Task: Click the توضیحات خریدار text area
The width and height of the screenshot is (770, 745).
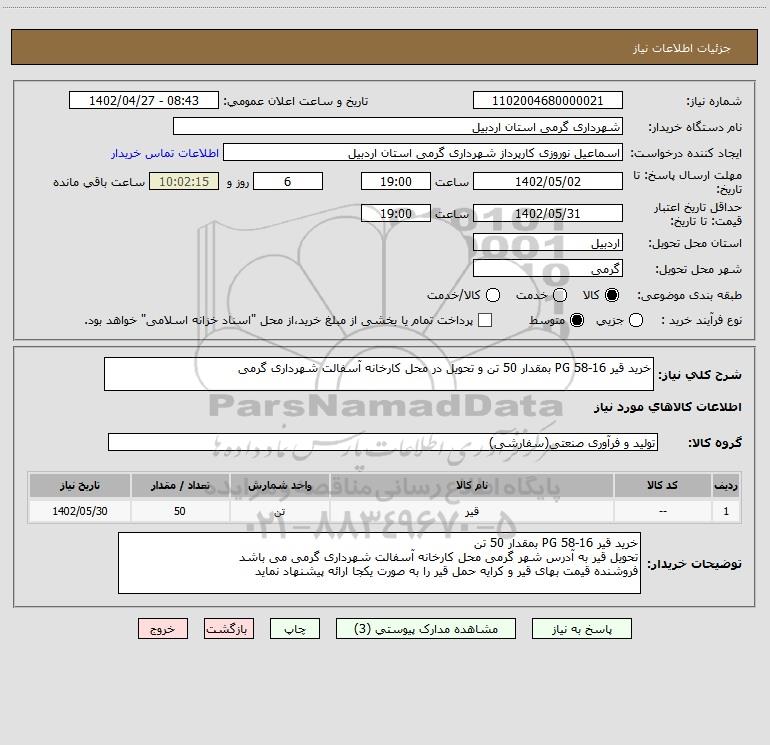Action: point(379,563)
